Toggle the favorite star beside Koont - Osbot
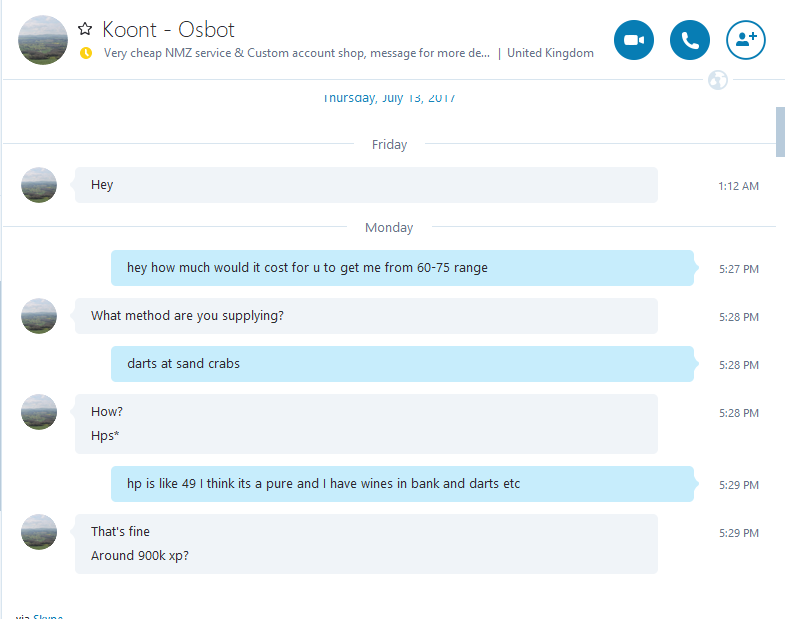Screen dimensions: 785x619 (85, 29)
